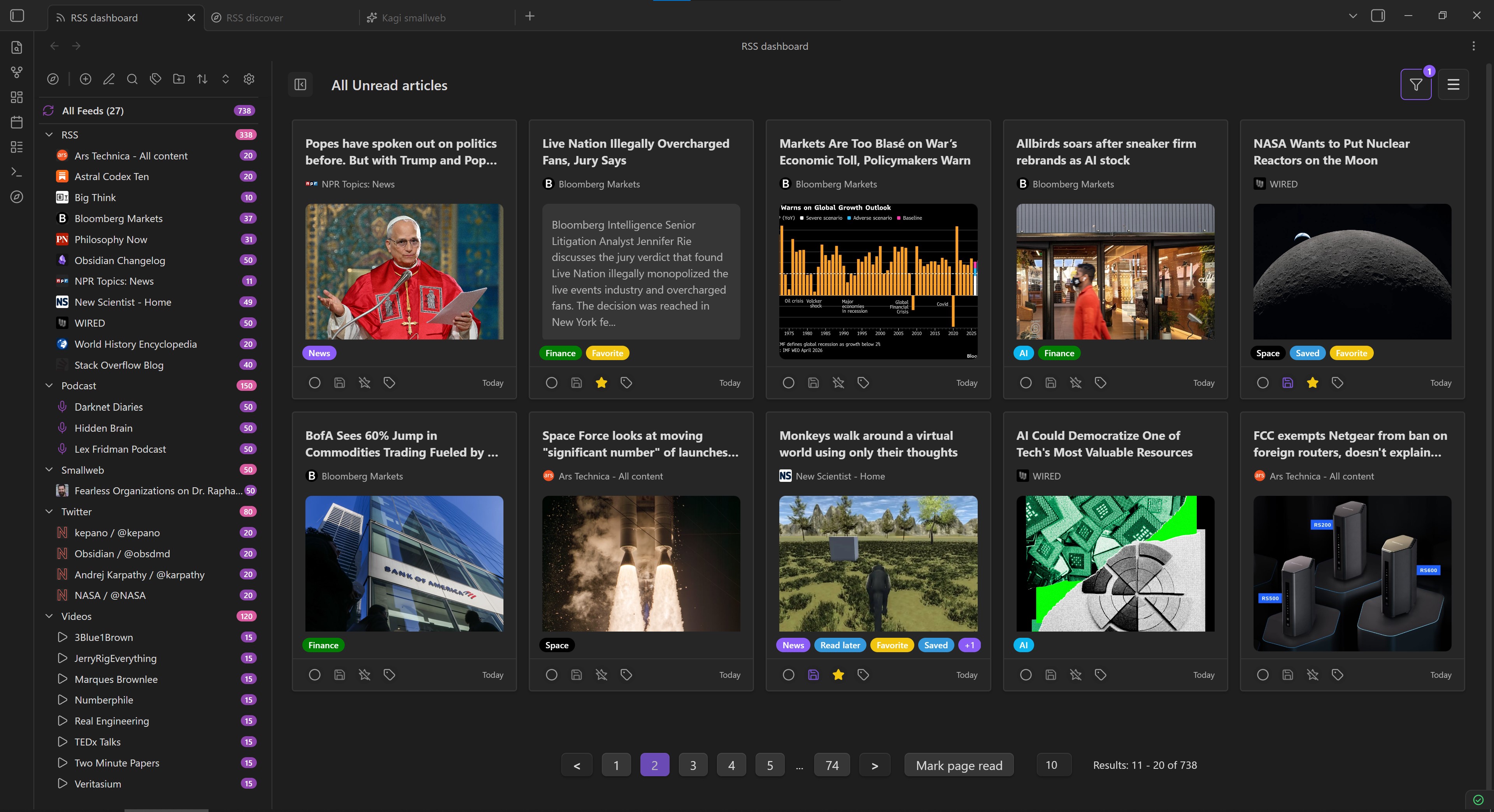Mark Popes politics article as read circle
The width and height of the screenshot is (1494, 812).
coord(314,383)
